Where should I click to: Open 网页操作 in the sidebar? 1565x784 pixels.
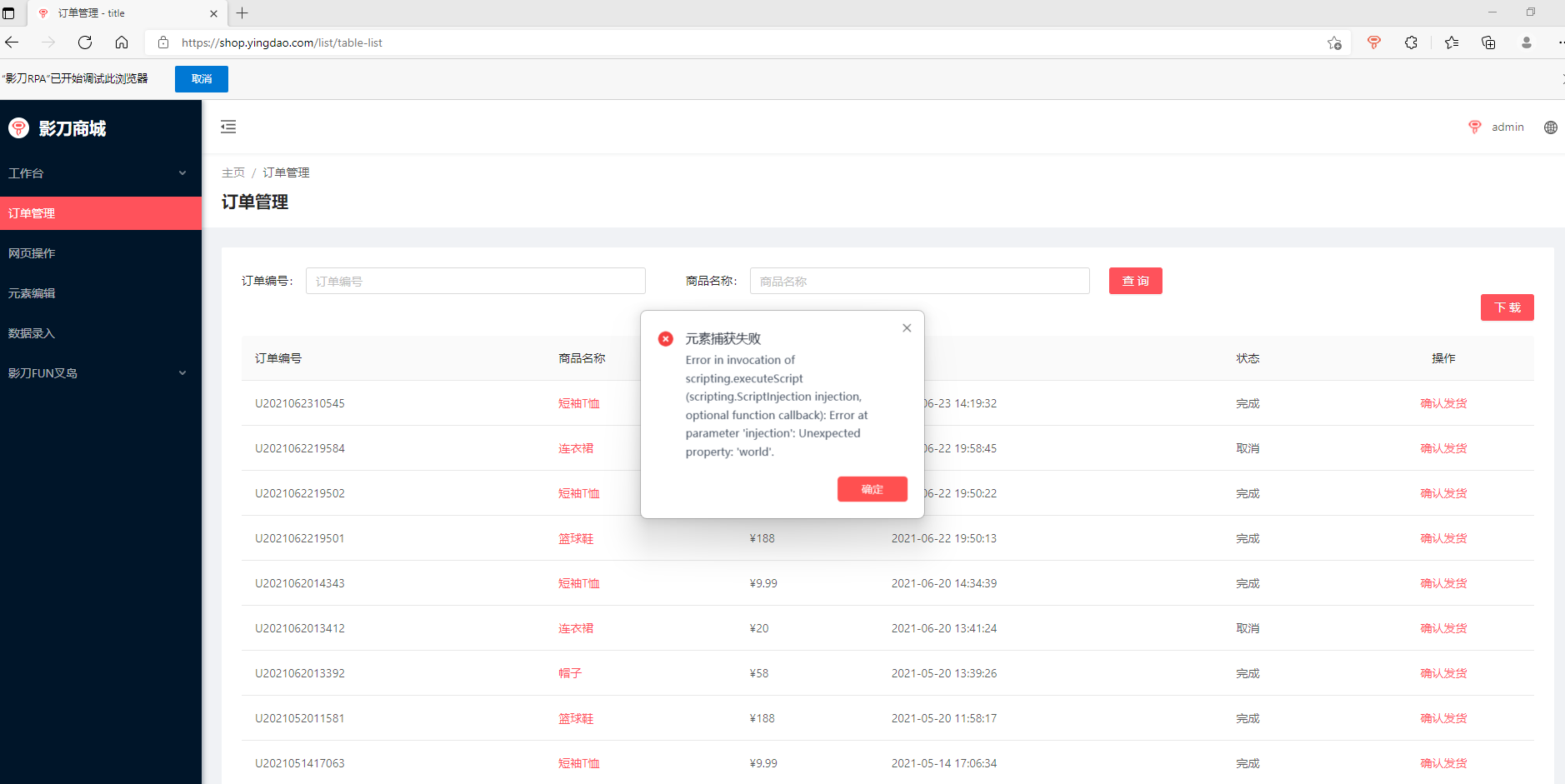pos(101,253)
